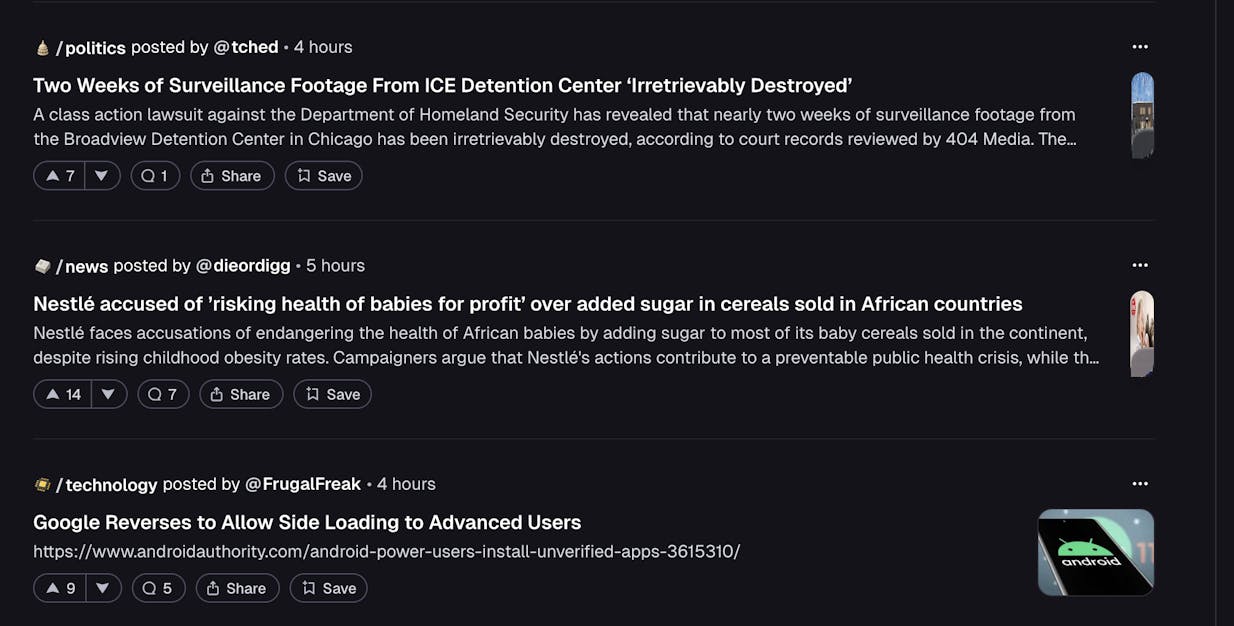Go to the /technology community
The image size is (1234, 626).
click(107, 484)
